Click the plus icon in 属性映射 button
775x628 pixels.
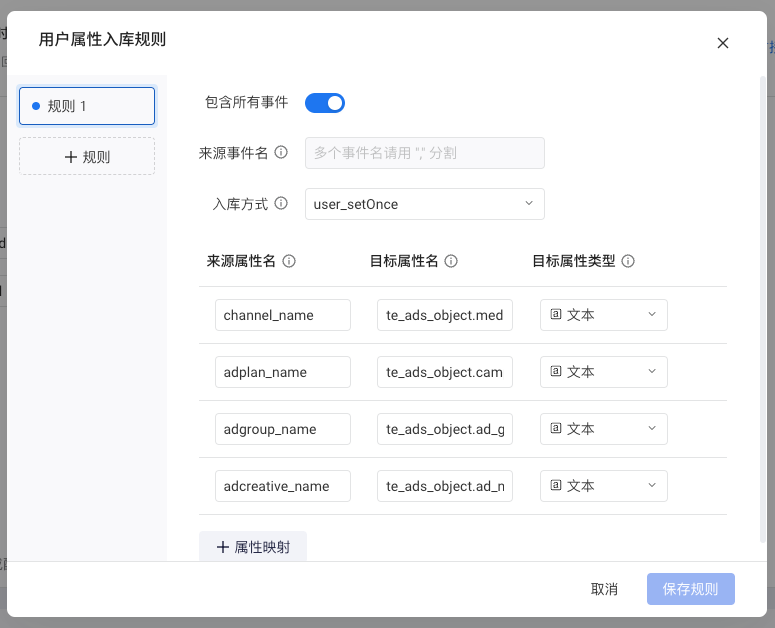222,547
